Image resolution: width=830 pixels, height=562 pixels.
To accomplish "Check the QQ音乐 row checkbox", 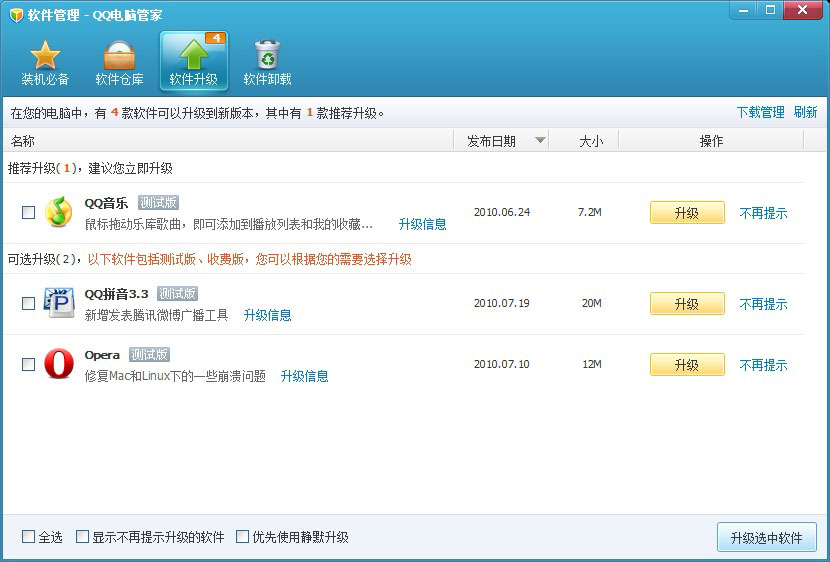I will pyautogui.click(x=29, y=212).
